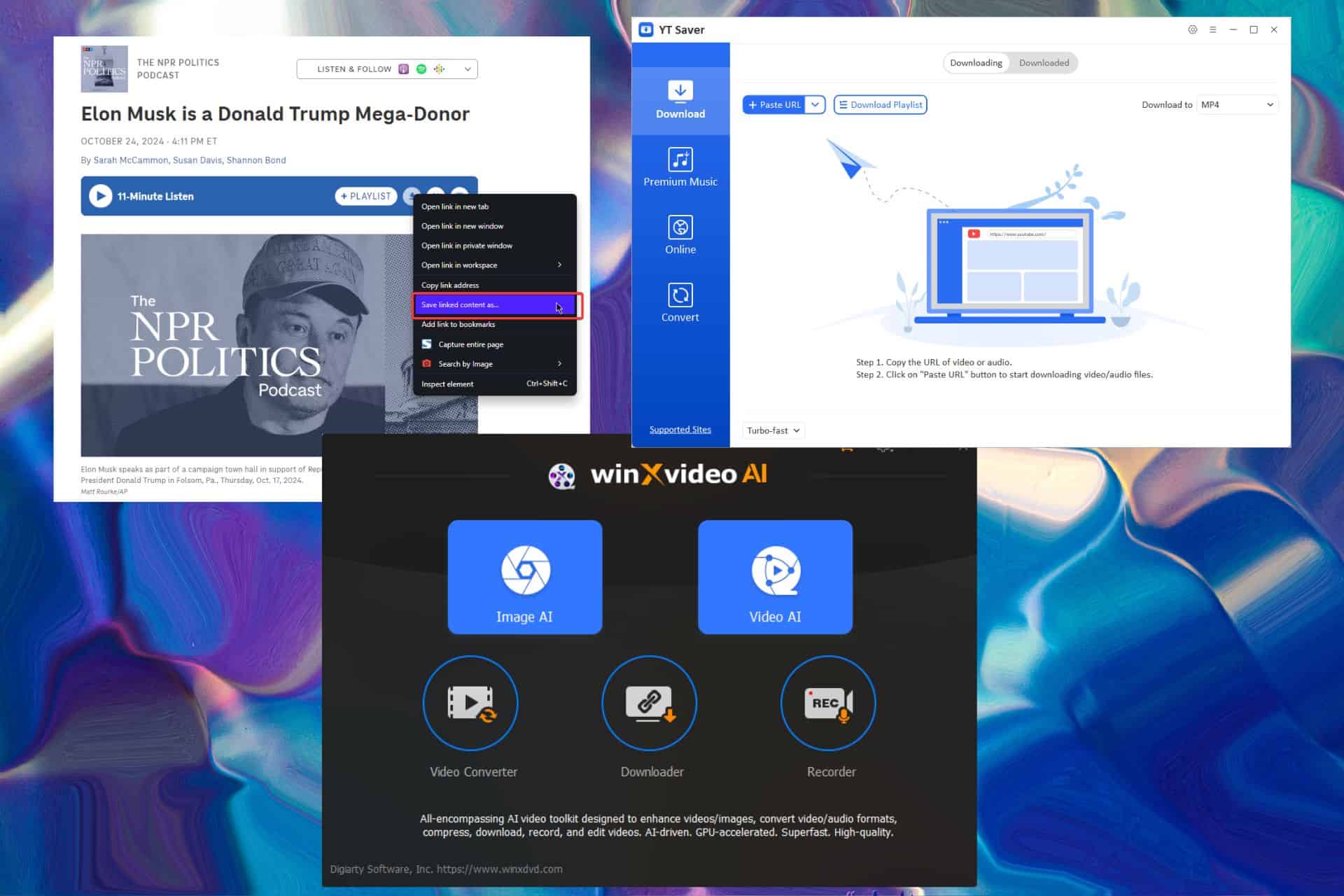1344x896 pixels.
Task: Expand the Paste URL dropdown arrow
Action: [x=815, y=104]
